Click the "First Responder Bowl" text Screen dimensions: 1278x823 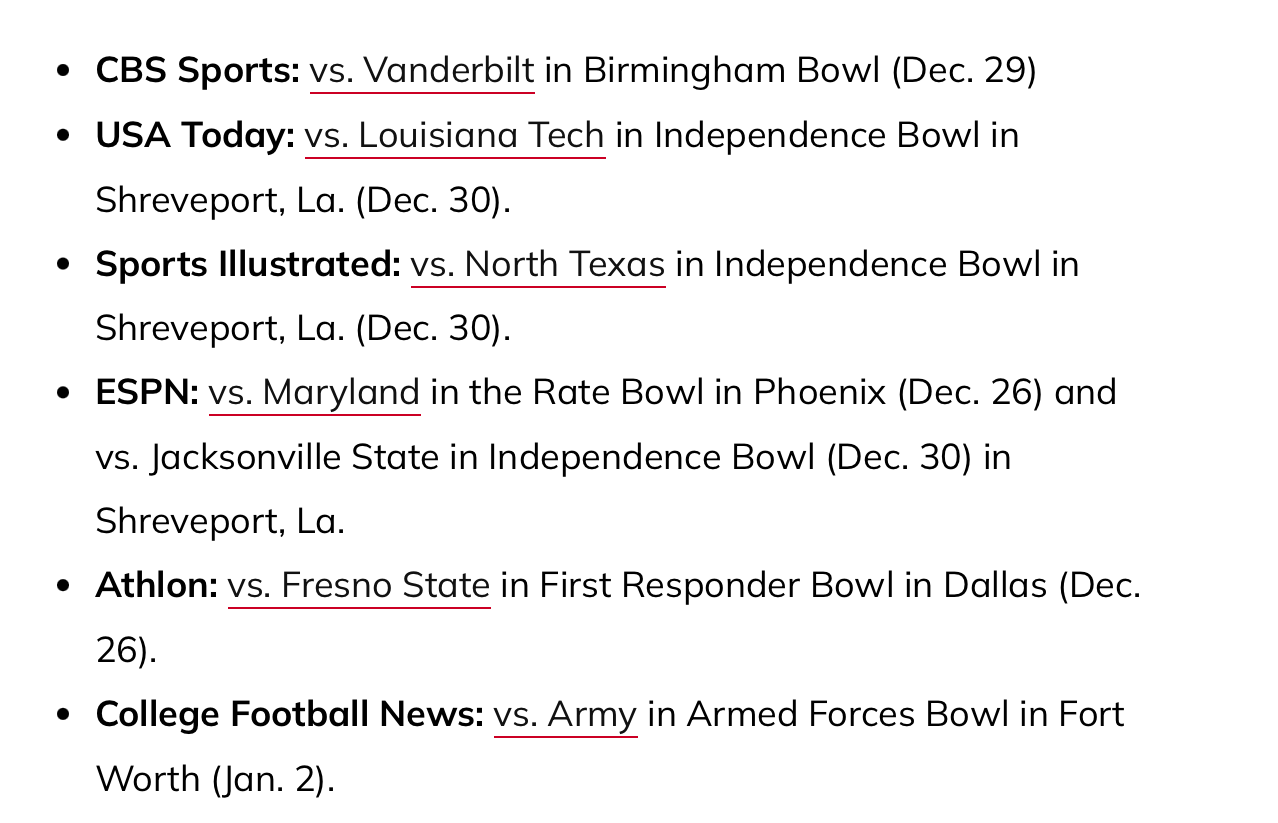(x=717, y=585)
